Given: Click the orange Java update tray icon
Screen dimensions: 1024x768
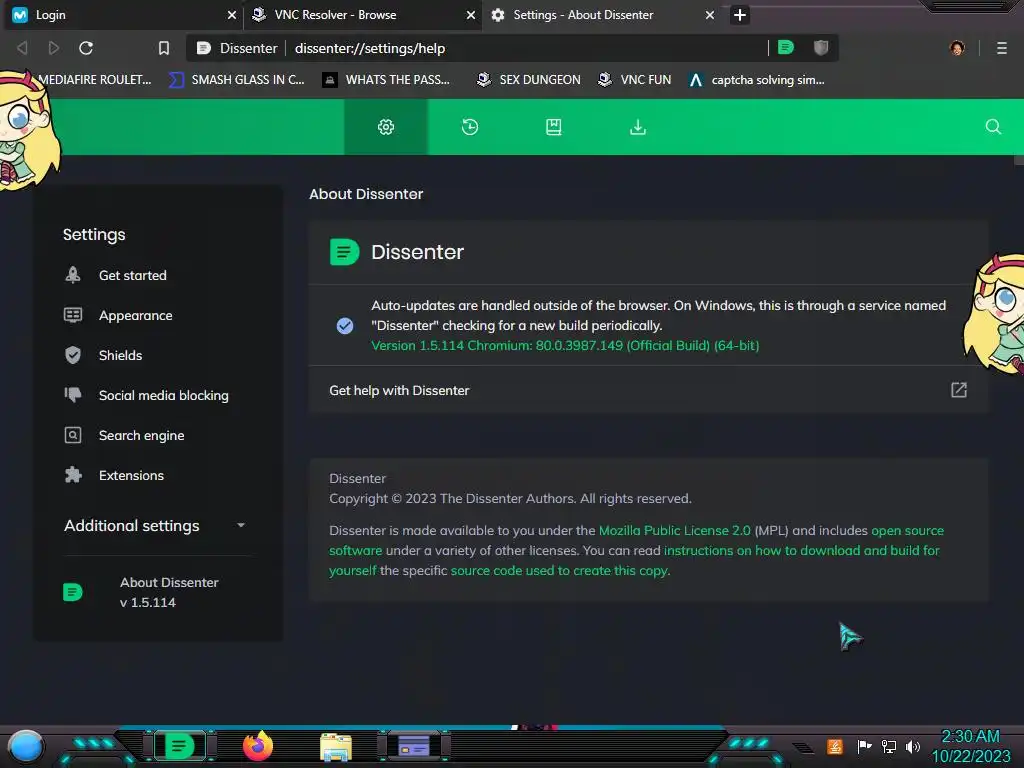Looking at the screenshot, I should [835, 746].
